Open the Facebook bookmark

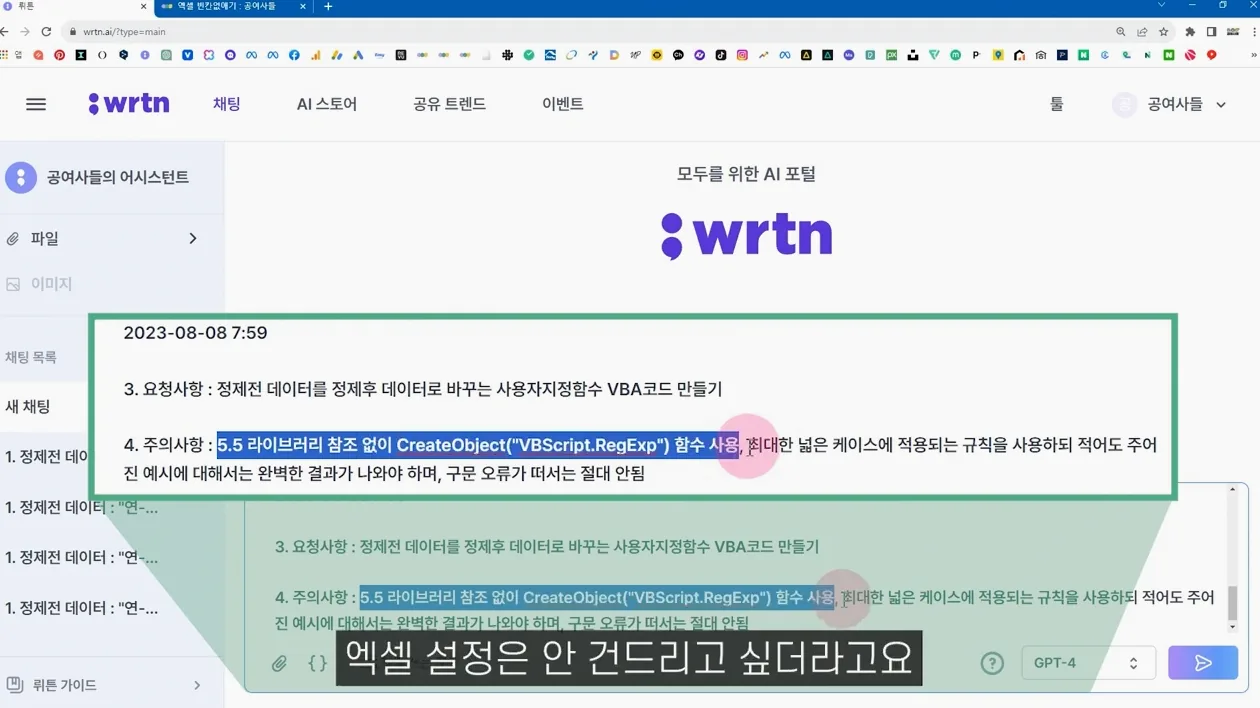(x=294, y=55)
